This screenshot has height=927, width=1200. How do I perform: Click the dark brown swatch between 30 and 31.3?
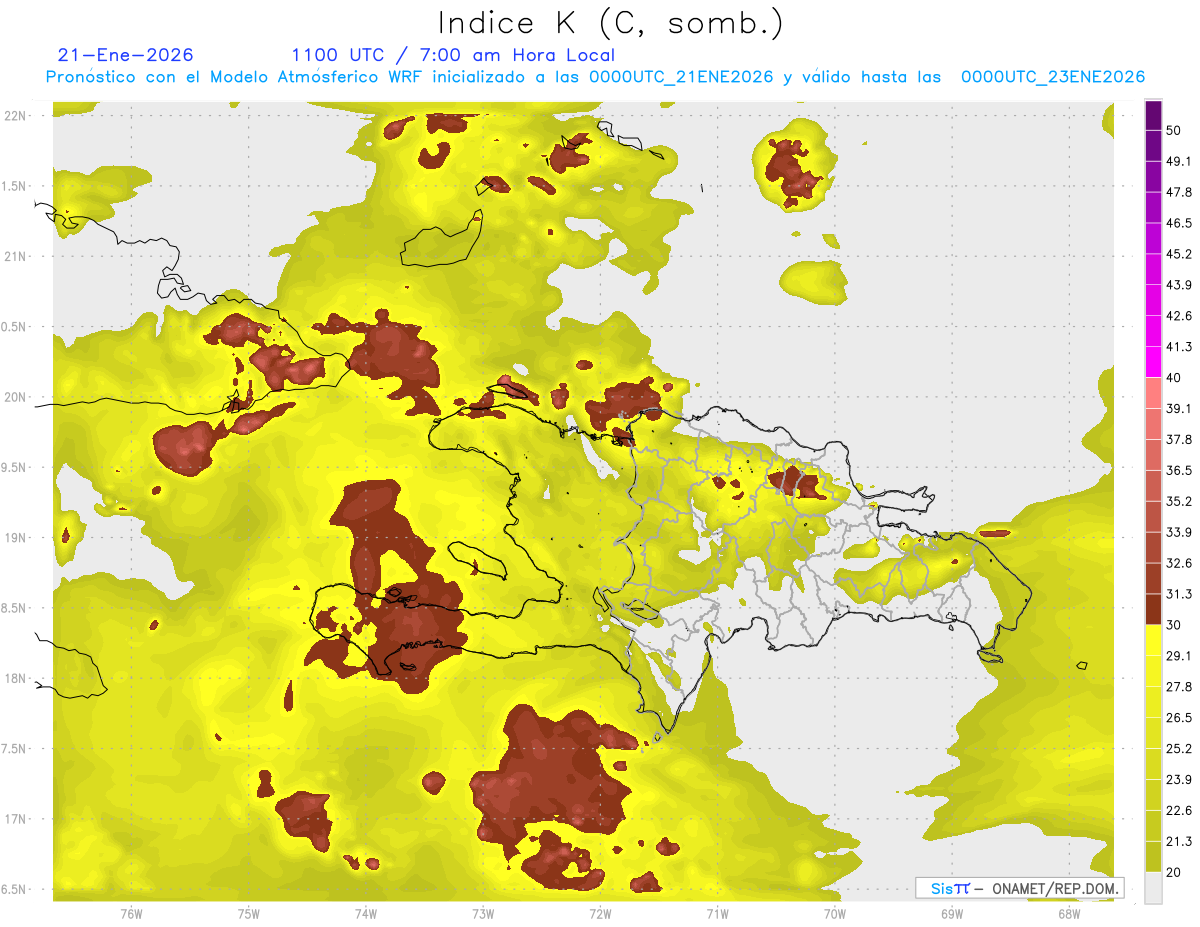(1153, 609)
